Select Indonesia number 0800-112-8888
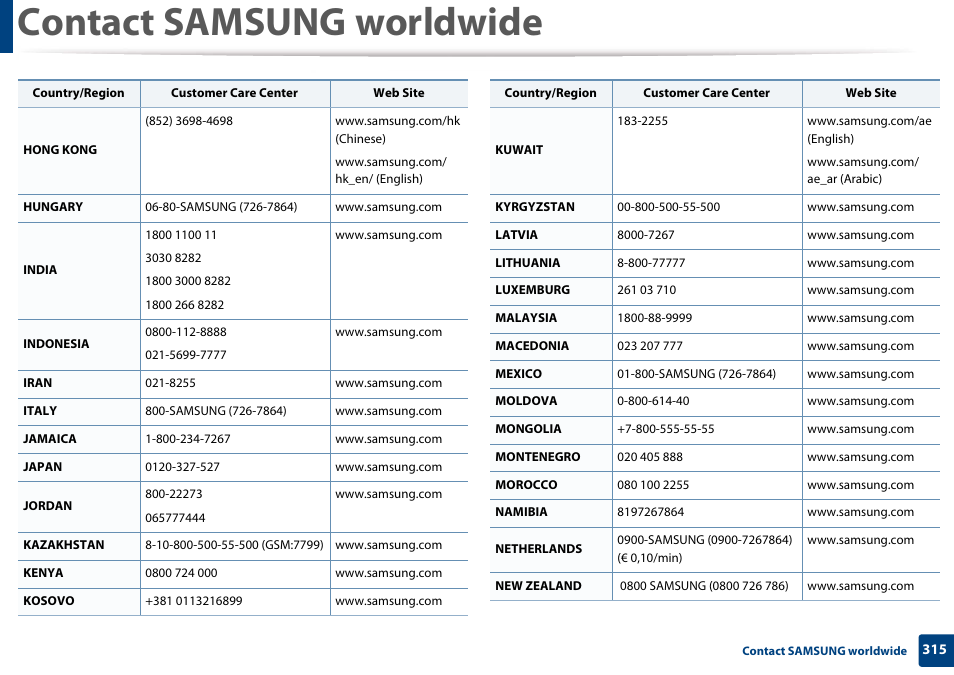 coord(186,332)
